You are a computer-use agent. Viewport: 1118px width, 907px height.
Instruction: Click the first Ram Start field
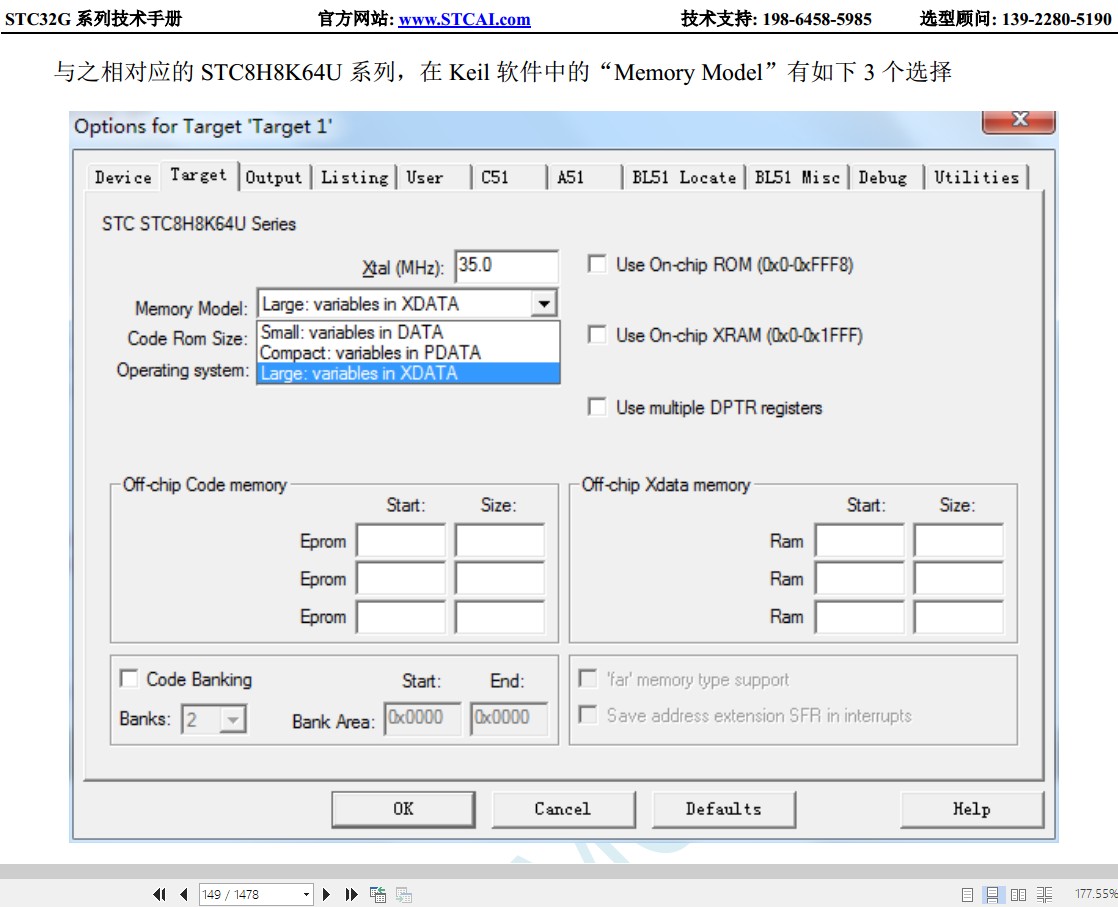(860, 540)
